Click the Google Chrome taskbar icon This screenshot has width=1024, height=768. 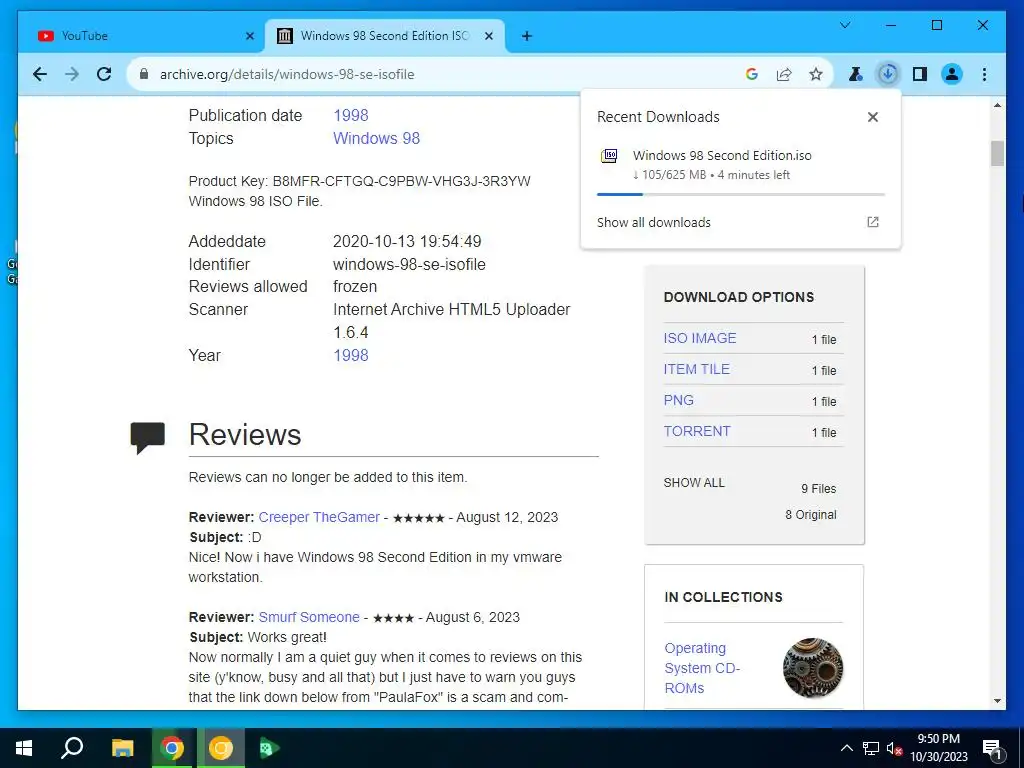pyautogui.click(x=172, y=748)
